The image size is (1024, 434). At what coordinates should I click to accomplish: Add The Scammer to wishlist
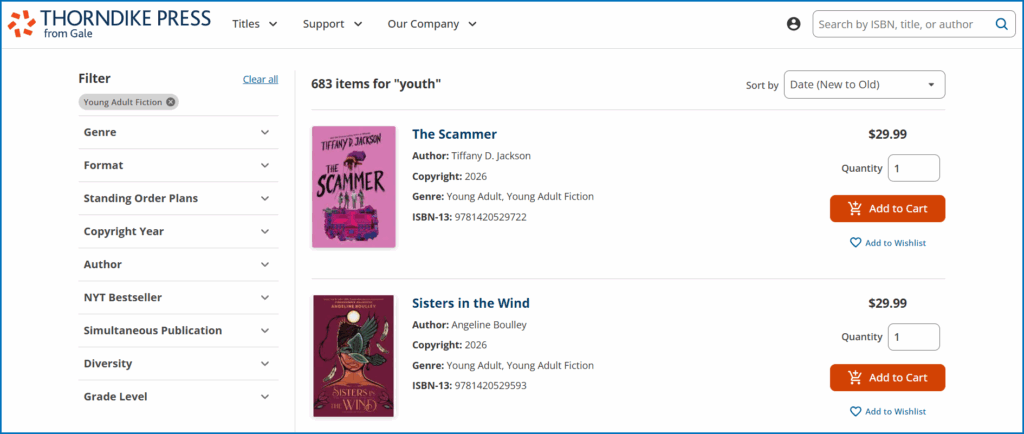(887, 243)
